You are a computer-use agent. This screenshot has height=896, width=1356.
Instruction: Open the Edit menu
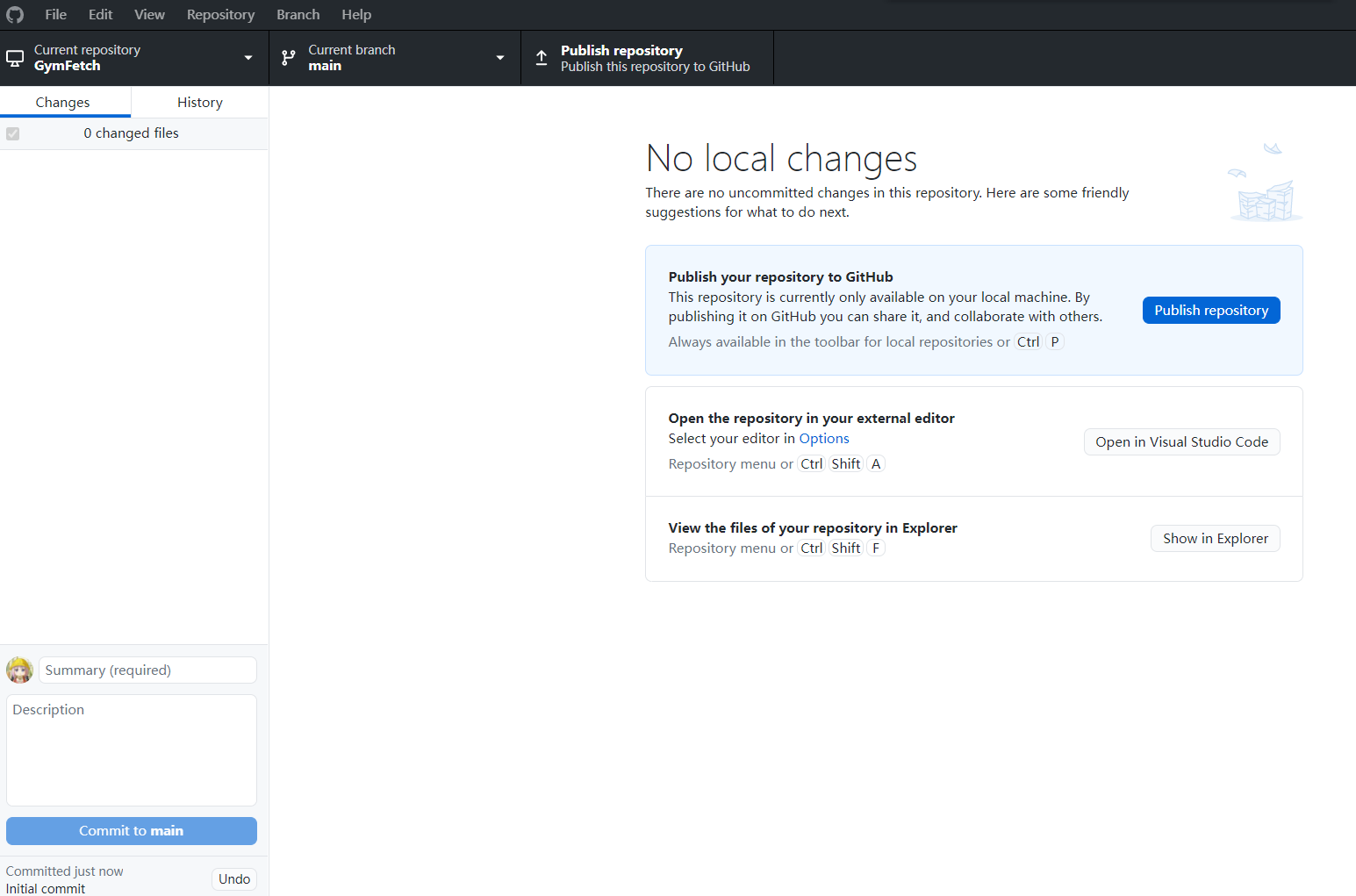click(101, 15)
